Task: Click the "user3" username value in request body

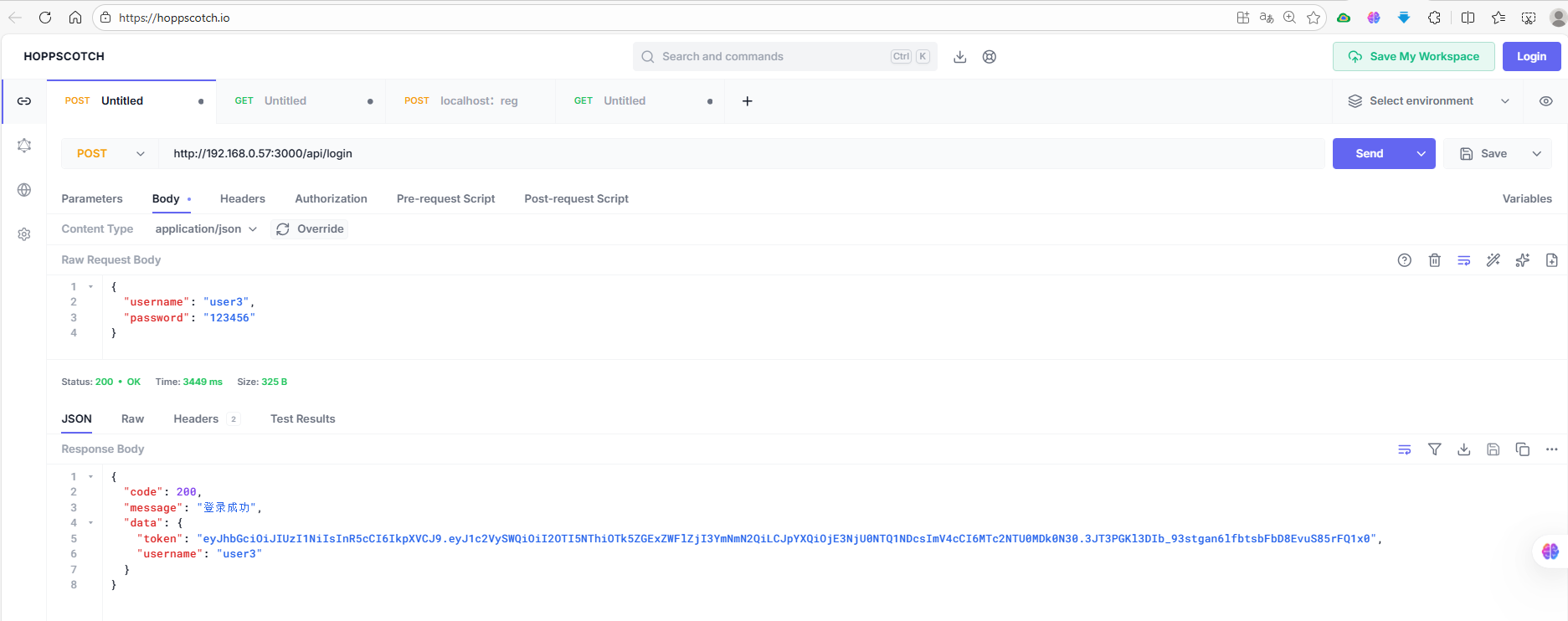Action: [x=226, y=302]
